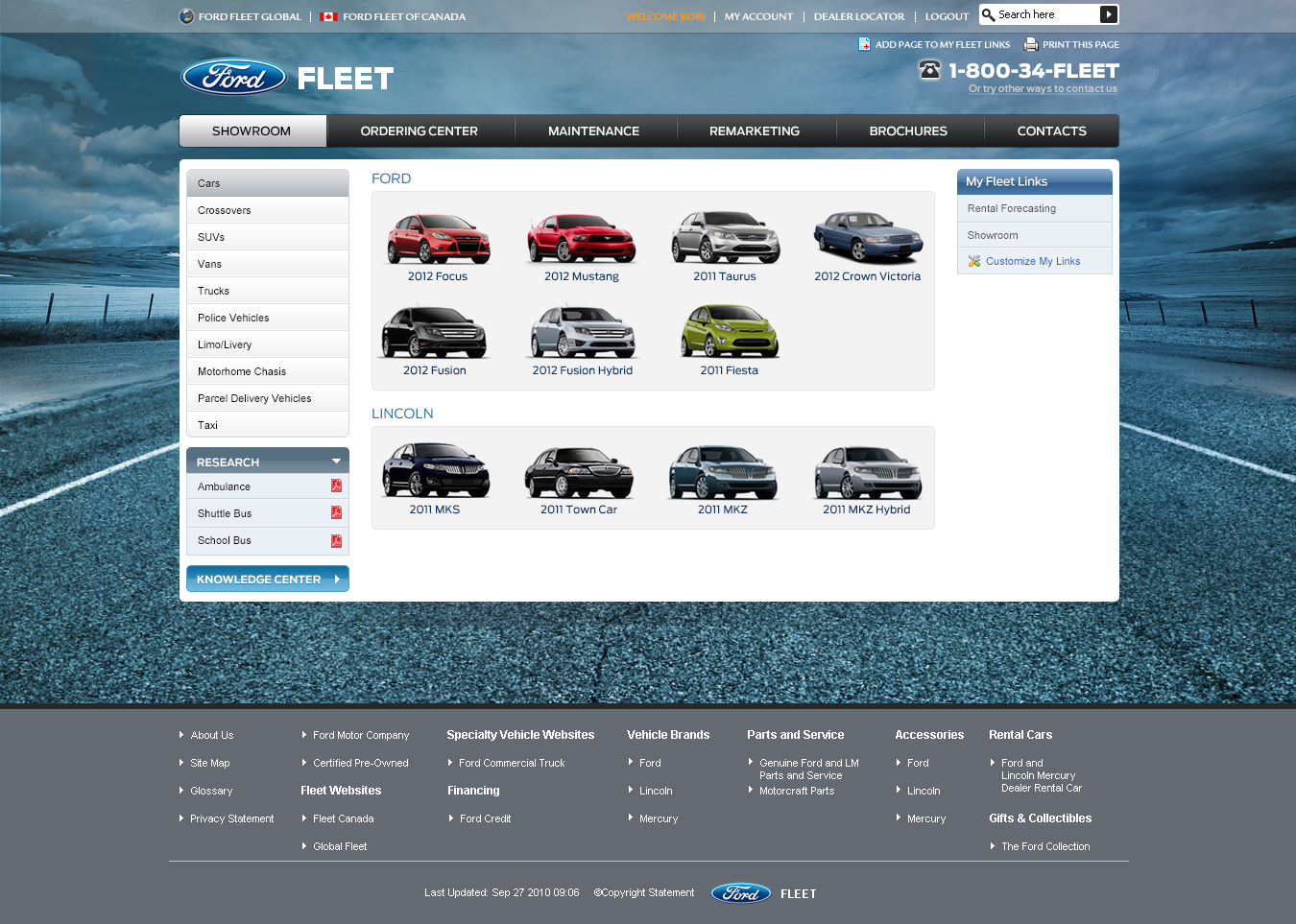Click the Search here input field
The width and height of the screenshot is (1296, 924).
tap(1046, 14)
